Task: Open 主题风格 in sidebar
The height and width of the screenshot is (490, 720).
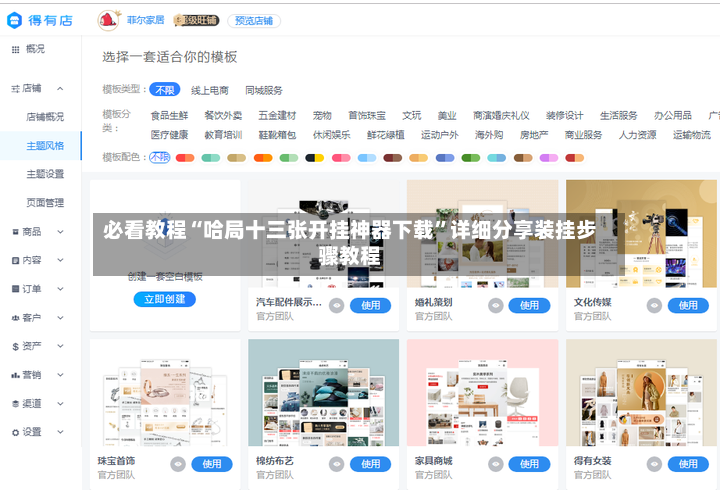Action: (45, 146)
